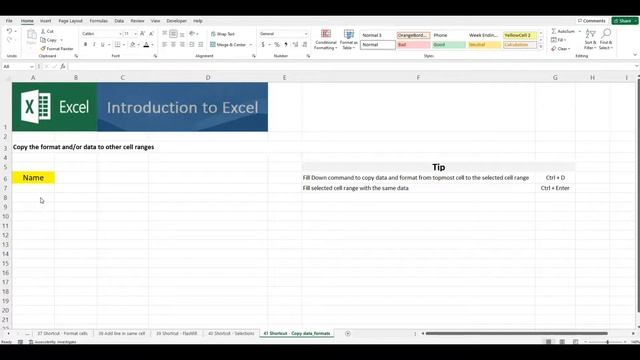The width and height of the screenshot is (640, 360).
Task: Open Find & Select menu
Action: coord(606,40)
